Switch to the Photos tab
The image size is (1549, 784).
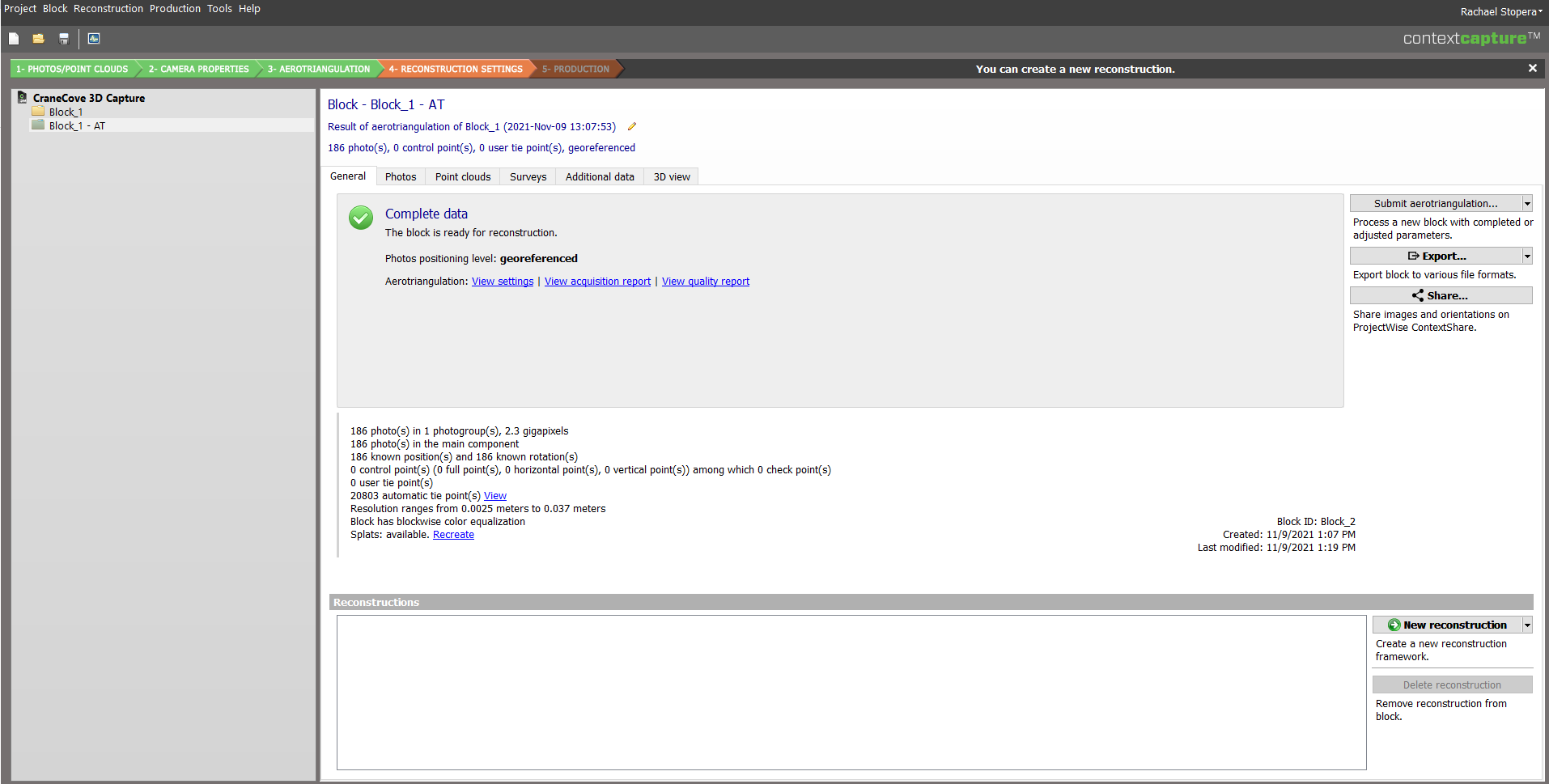point(401,176)
